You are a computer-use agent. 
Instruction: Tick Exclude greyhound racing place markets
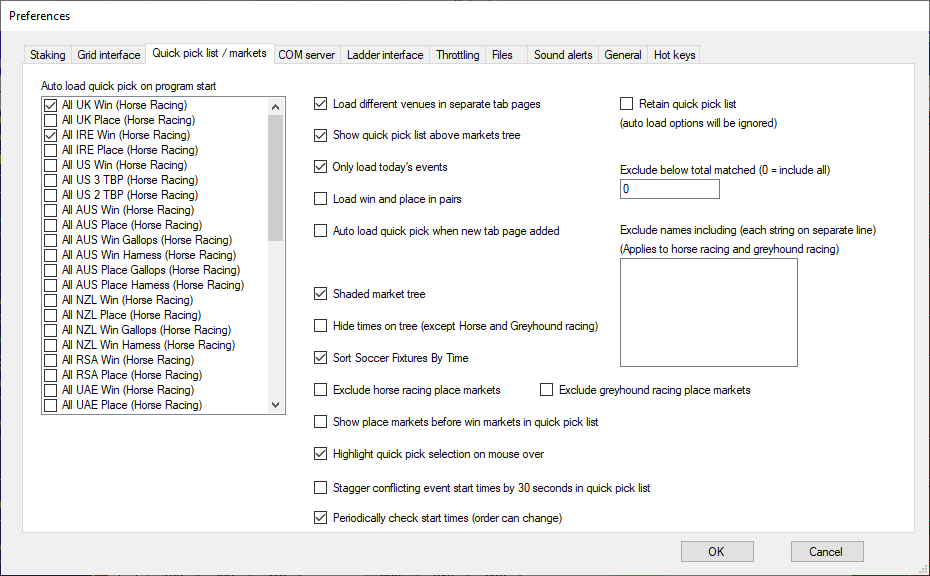546,390
